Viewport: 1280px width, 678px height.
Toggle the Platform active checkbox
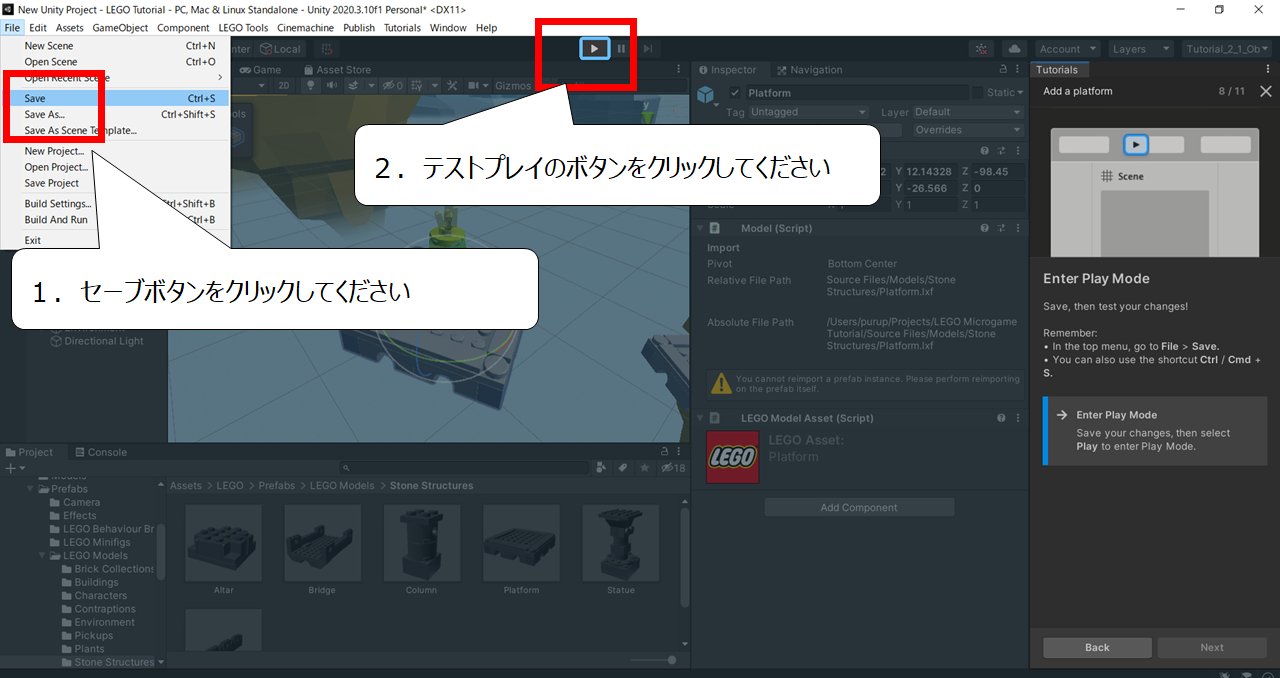coord(735,93)
